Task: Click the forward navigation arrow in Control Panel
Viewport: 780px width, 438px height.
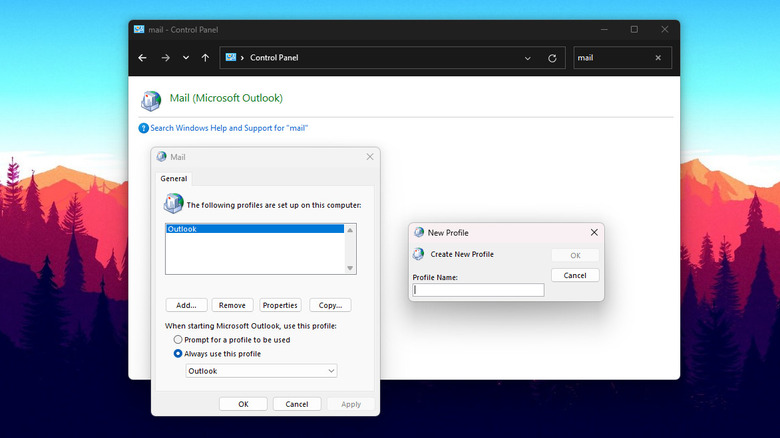Action: [165, 58]
